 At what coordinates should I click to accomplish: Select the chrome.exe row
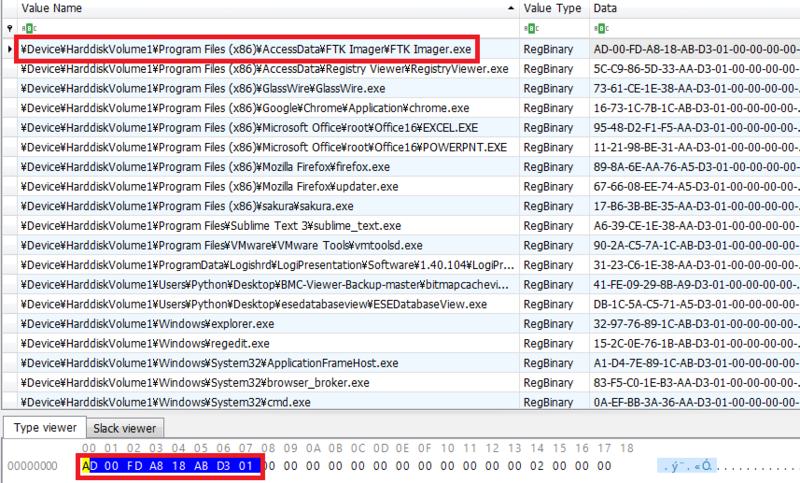401,108
